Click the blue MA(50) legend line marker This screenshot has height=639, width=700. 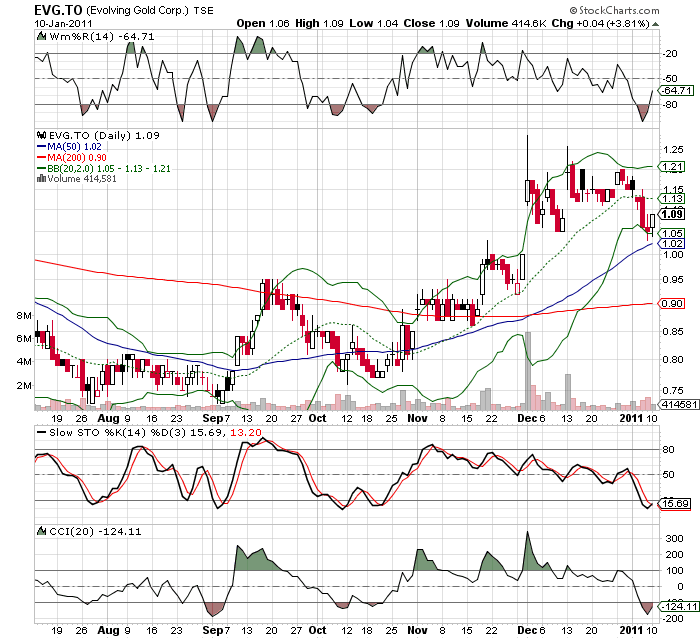coord(41,146)
